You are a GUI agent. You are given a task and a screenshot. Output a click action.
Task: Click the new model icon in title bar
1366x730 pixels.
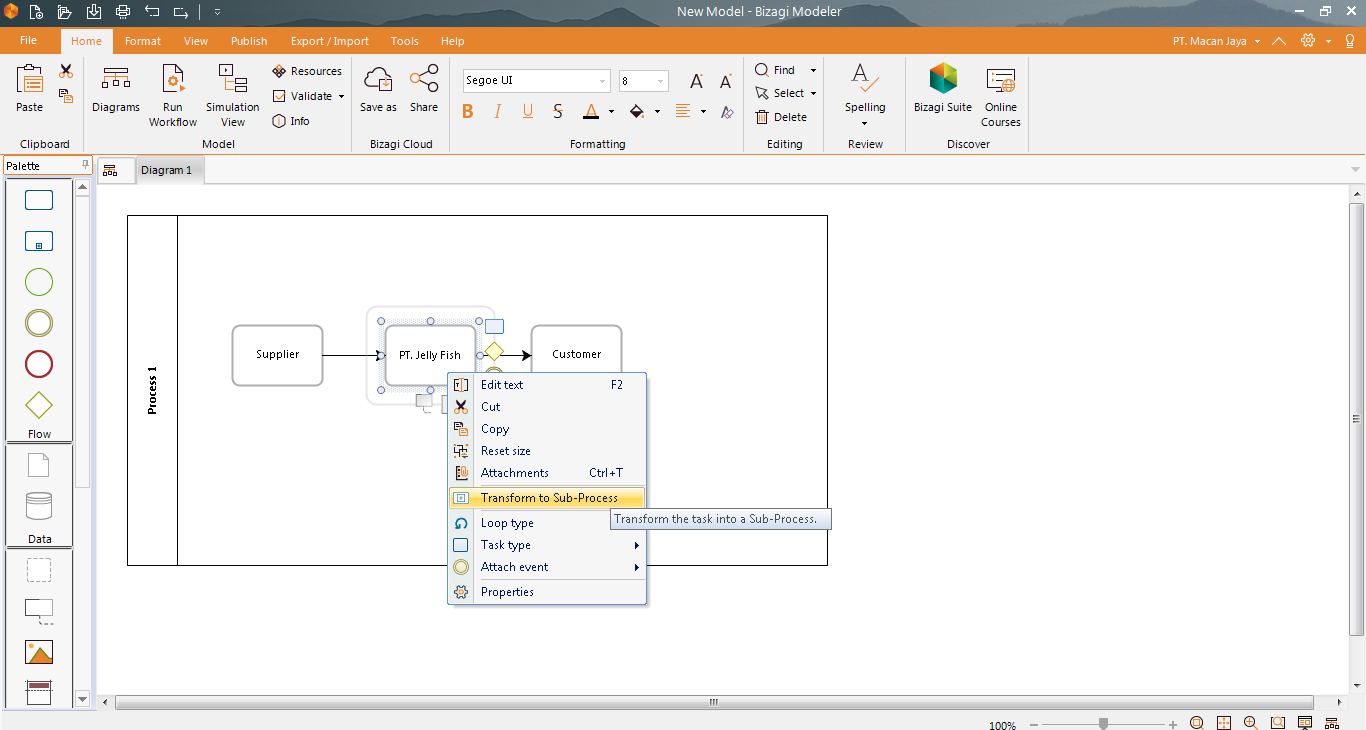pyautogui.click(x=36, y=12)
